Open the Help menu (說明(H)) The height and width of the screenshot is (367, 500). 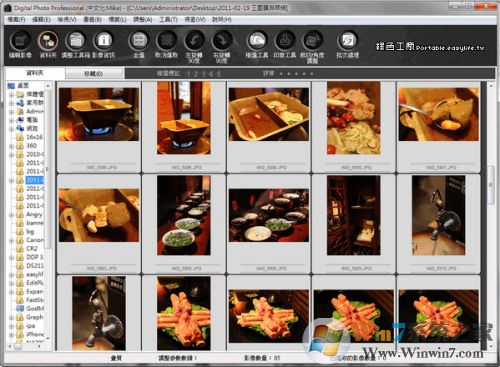tap(222, 20)
